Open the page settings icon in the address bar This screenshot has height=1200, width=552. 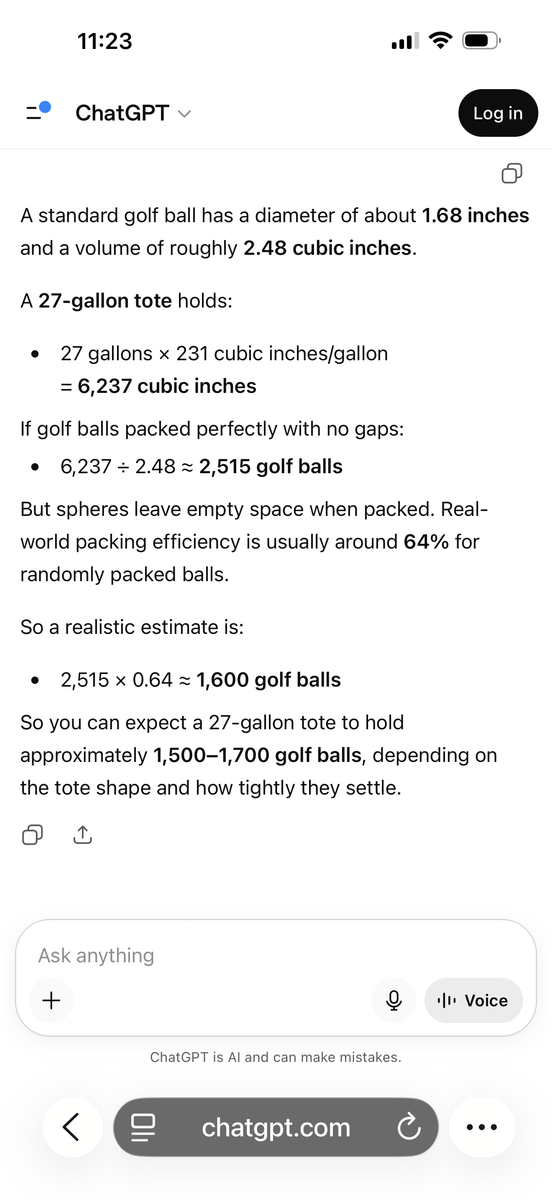(x=143, y=1128)
